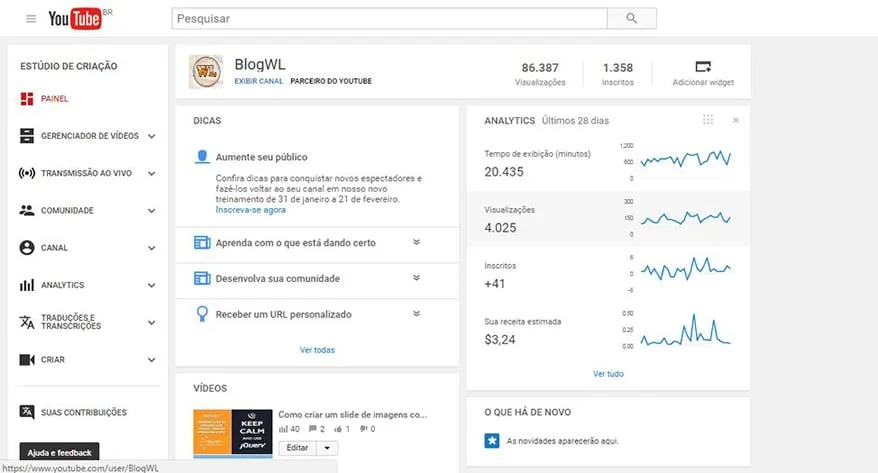The width and height of the screenshot is (878, 473).
Task: Open the hamburger guide menu
Action: (31, 19)
